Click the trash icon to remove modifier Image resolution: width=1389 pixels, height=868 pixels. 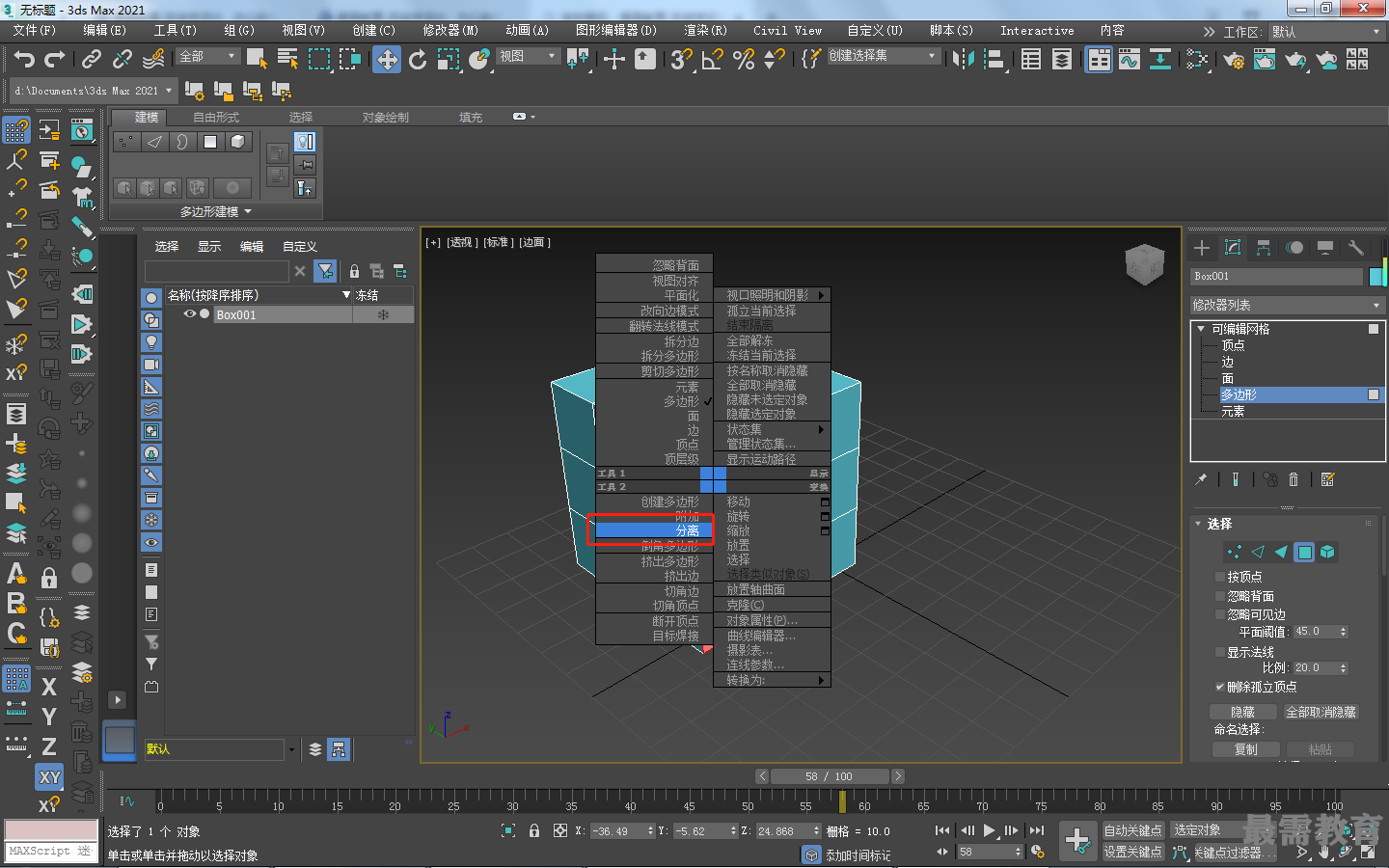coord(1294,479)
